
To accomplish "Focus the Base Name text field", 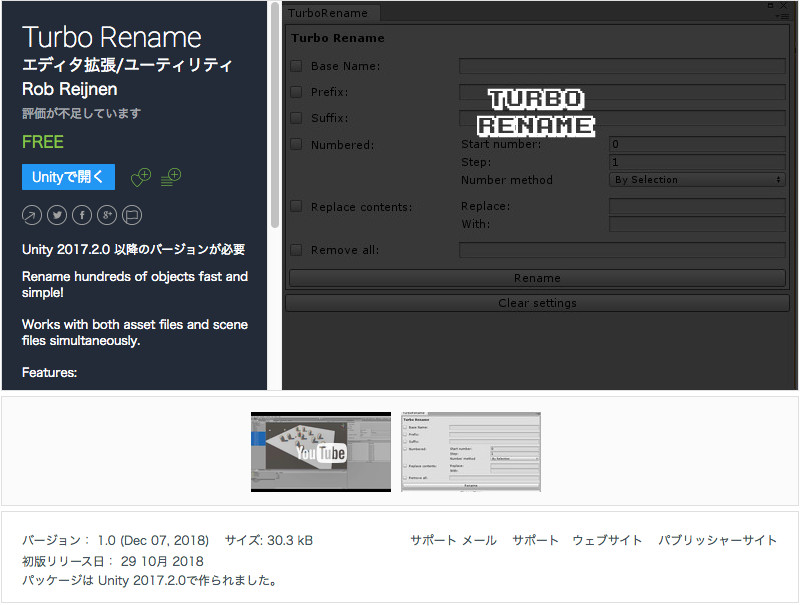I will click(622, 66).
